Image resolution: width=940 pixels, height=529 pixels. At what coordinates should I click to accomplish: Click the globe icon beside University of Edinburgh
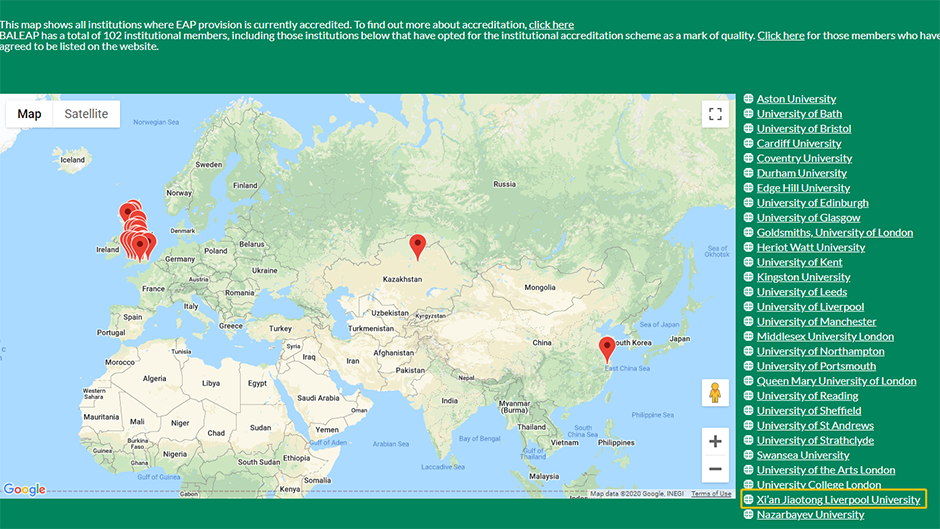pos(748,203)
